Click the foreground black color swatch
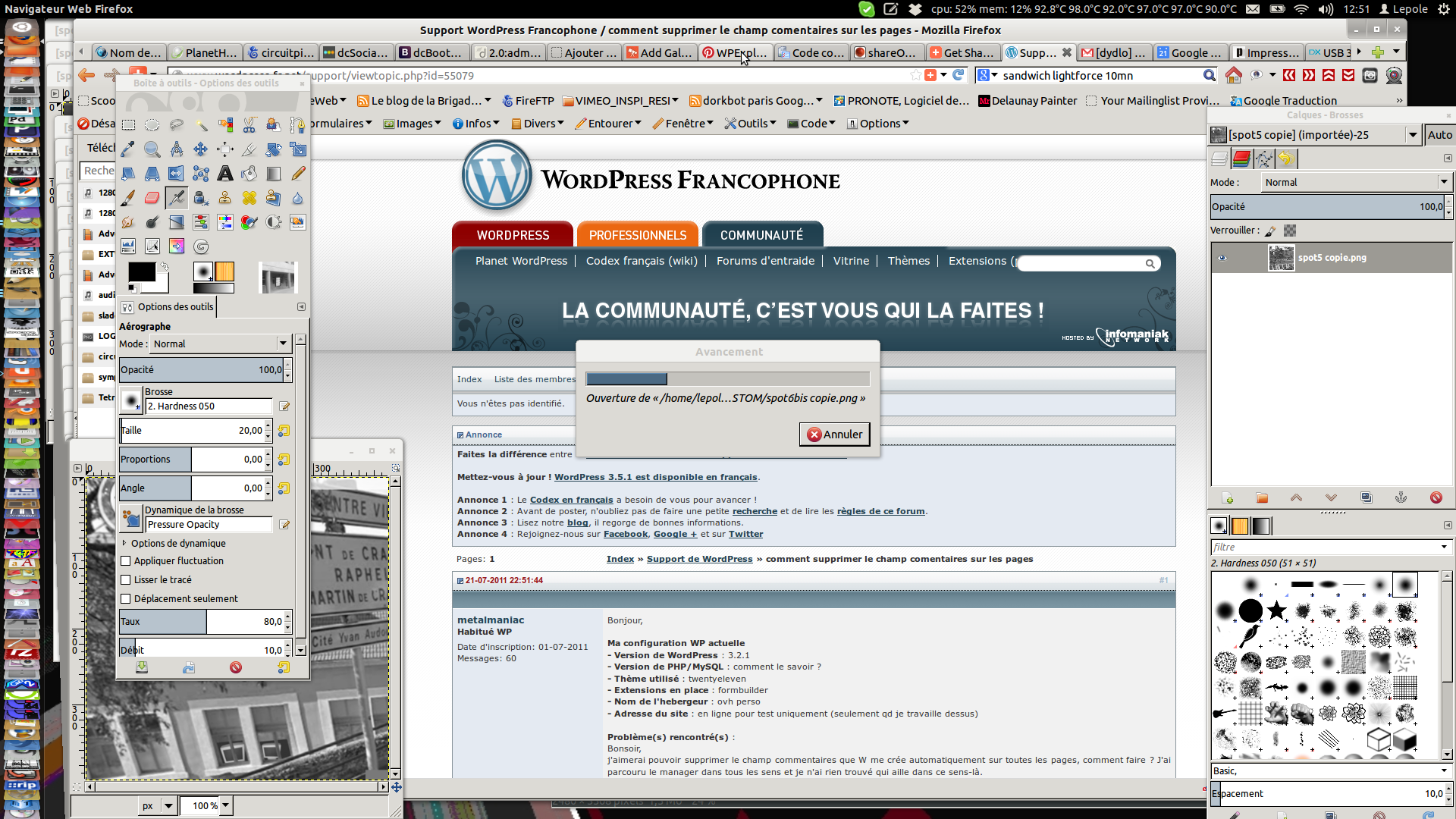 click(141, 271)
